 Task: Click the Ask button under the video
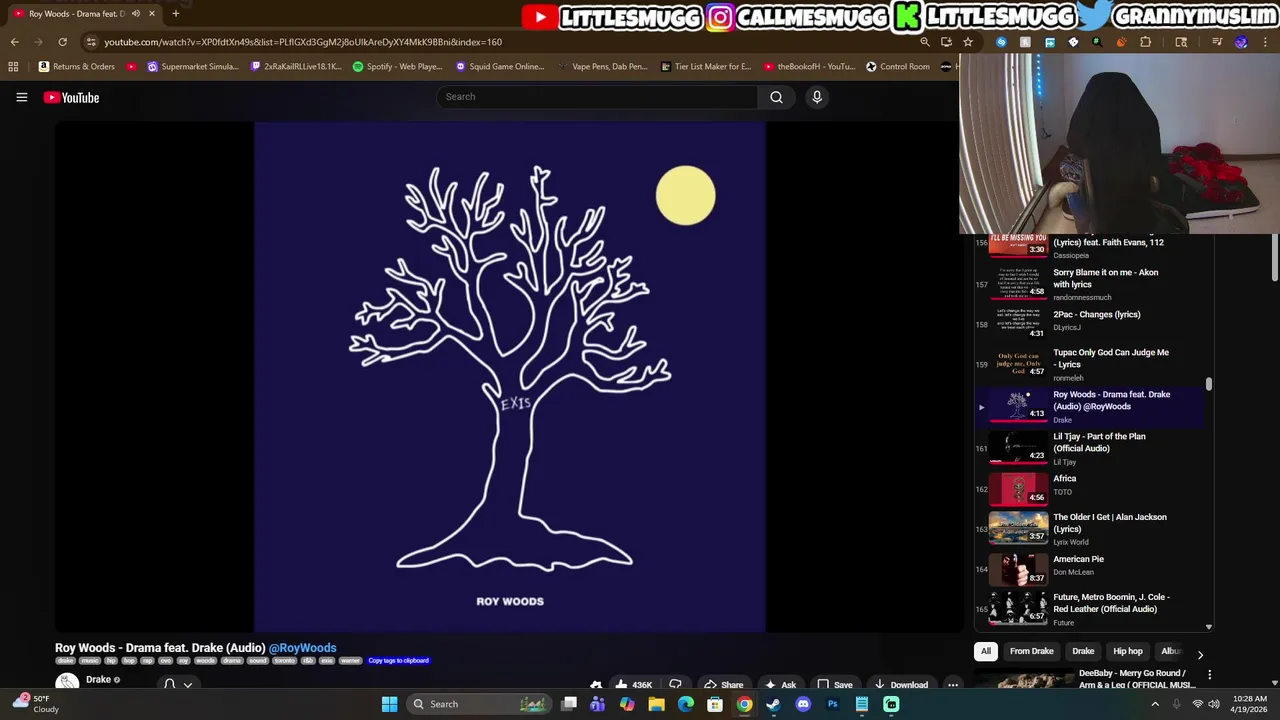[780, 685]
